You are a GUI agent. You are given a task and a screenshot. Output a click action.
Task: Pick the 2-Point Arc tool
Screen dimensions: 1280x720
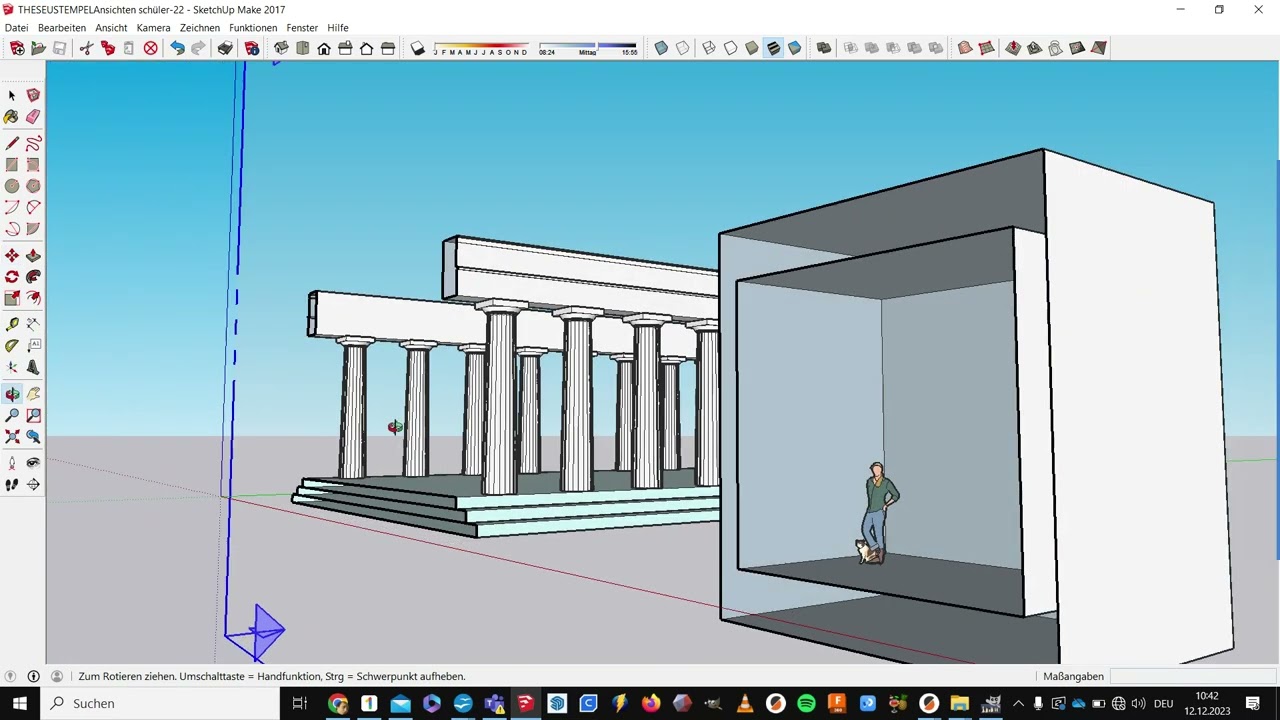[33, 207]
